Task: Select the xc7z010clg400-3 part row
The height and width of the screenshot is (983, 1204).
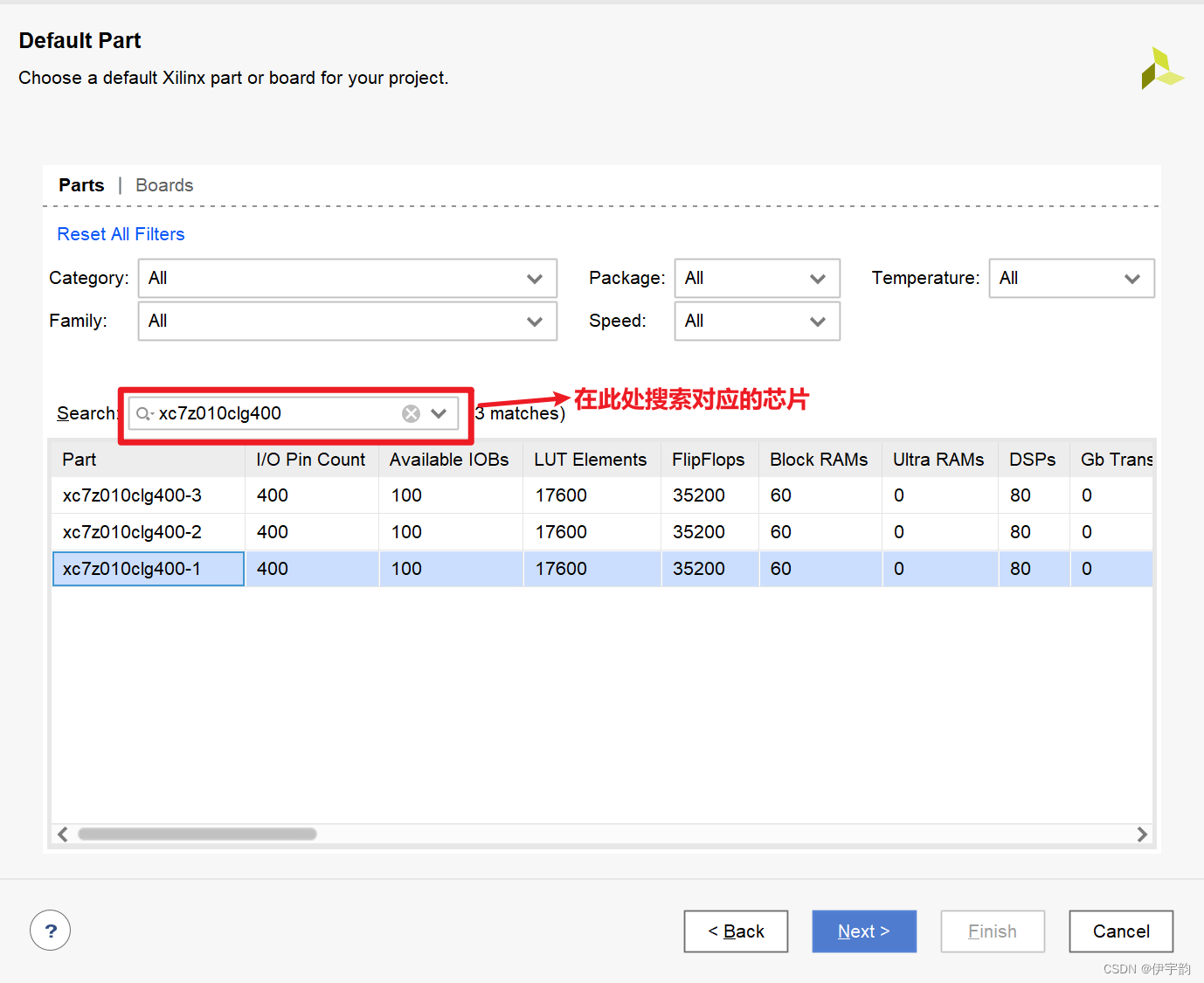Action: pos(602,495)
